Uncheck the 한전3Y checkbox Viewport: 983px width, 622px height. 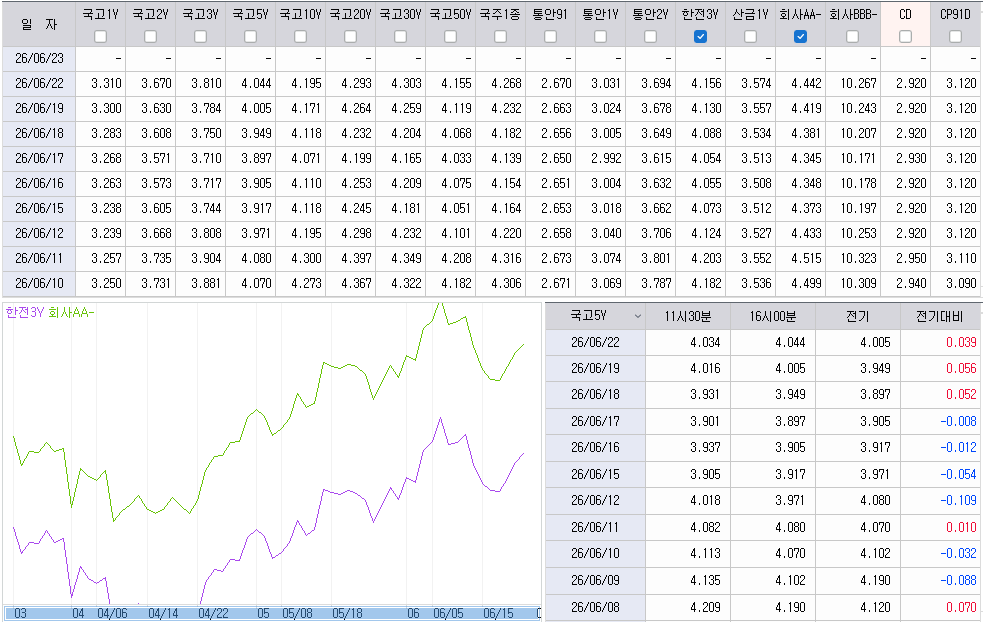pos(700,37)
